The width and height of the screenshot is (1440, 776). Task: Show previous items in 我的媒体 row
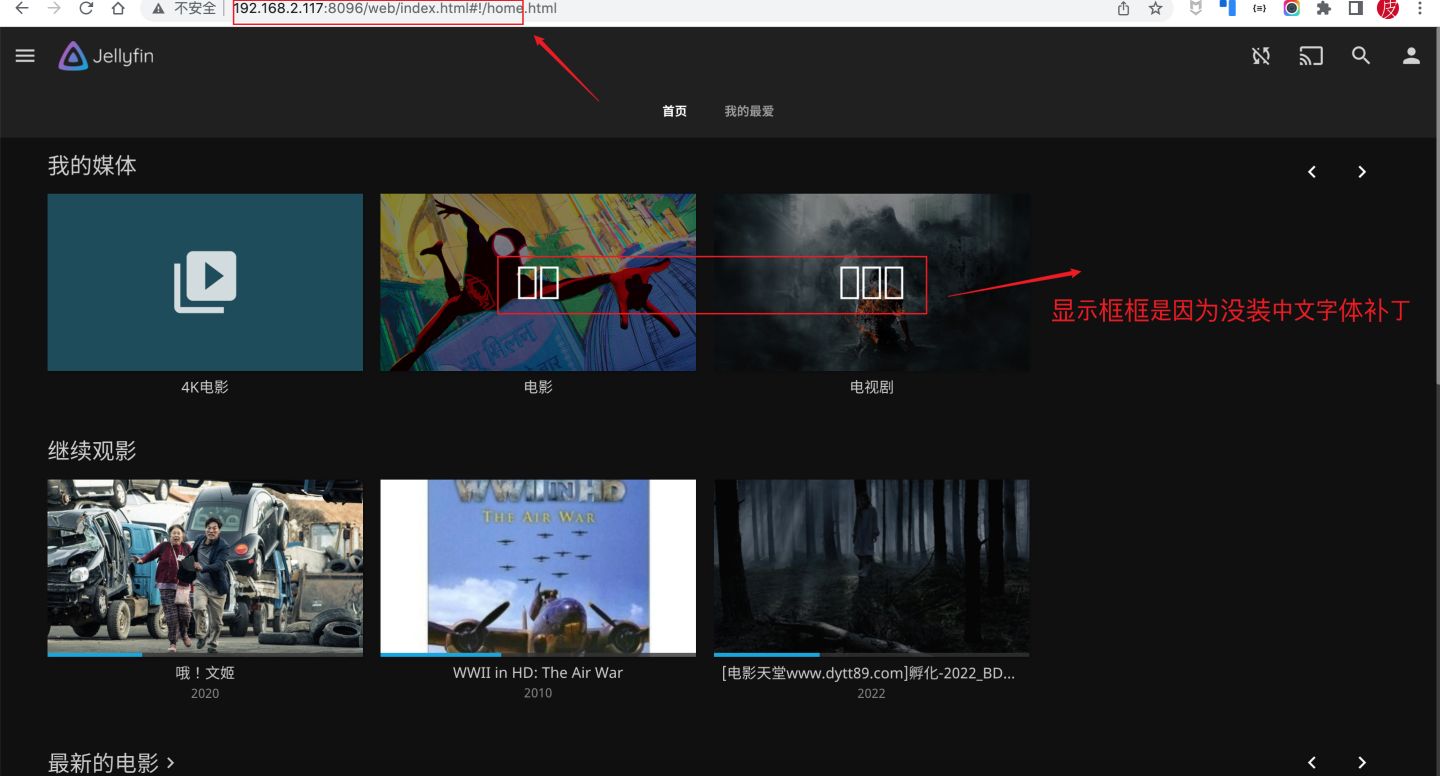(x=1312, y=172)
